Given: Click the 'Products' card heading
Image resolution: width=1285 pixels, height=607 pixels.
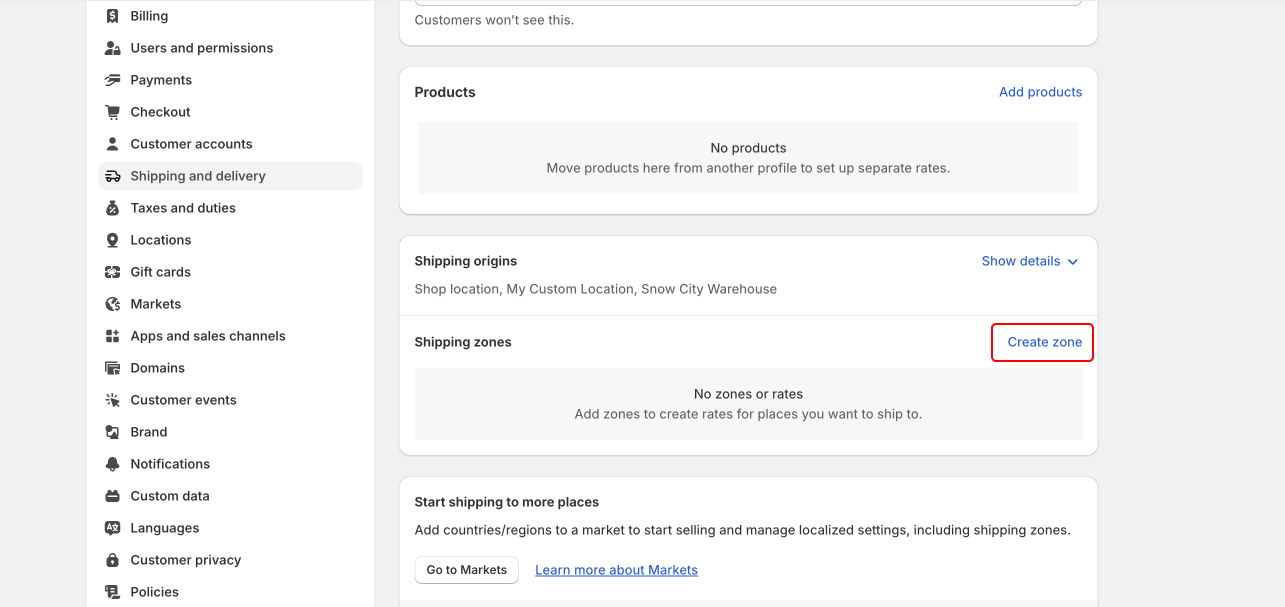Looking at the screenshot, I should [445, 92].
